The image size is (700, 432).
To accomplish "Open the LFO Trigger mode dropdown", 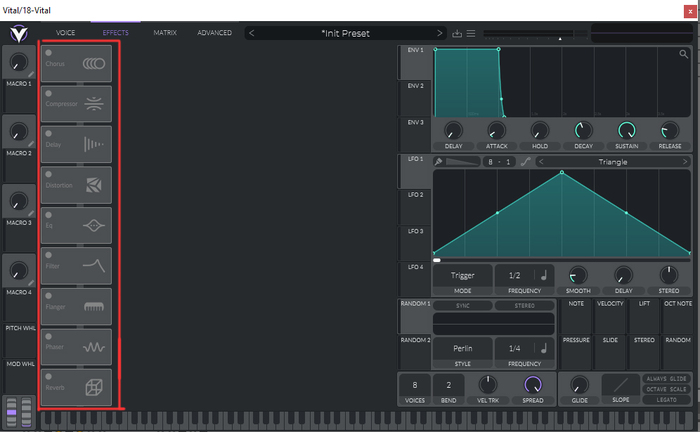I will click(462, 275).
